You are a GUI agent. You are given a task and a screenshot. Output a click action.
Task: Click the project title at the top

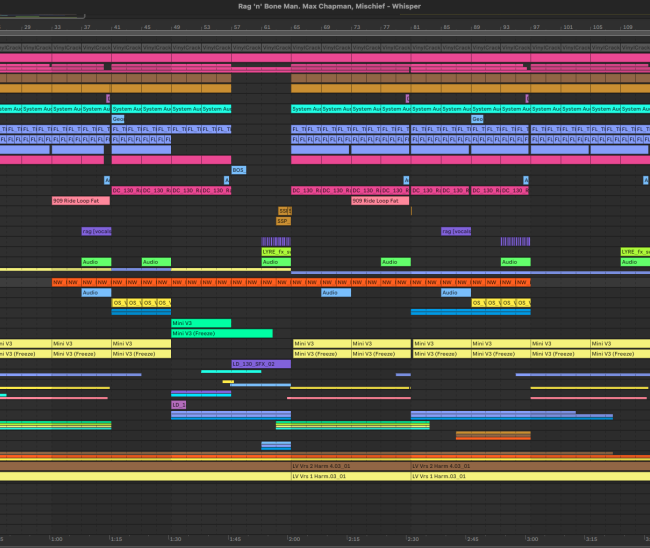pos(324,7)
